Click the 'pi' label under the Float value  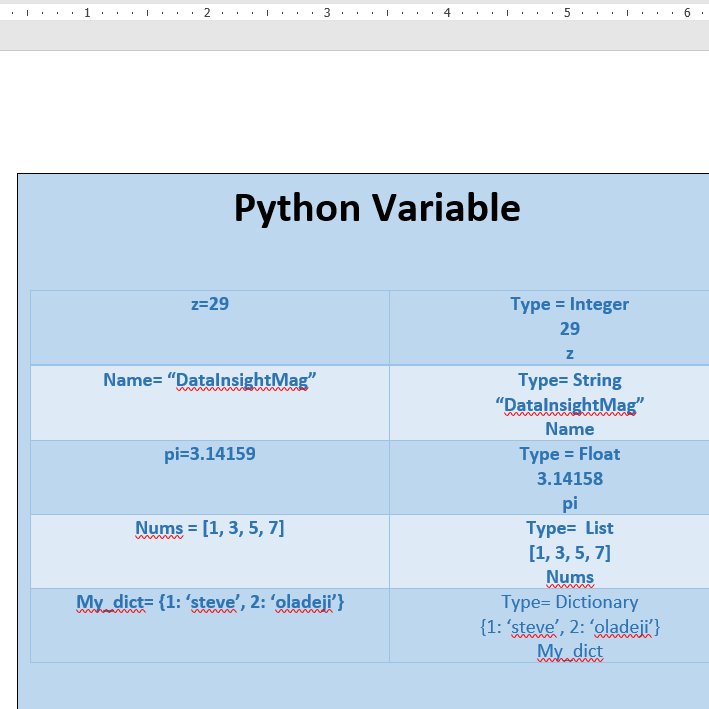pyautogui.click(x=570, y=503)
